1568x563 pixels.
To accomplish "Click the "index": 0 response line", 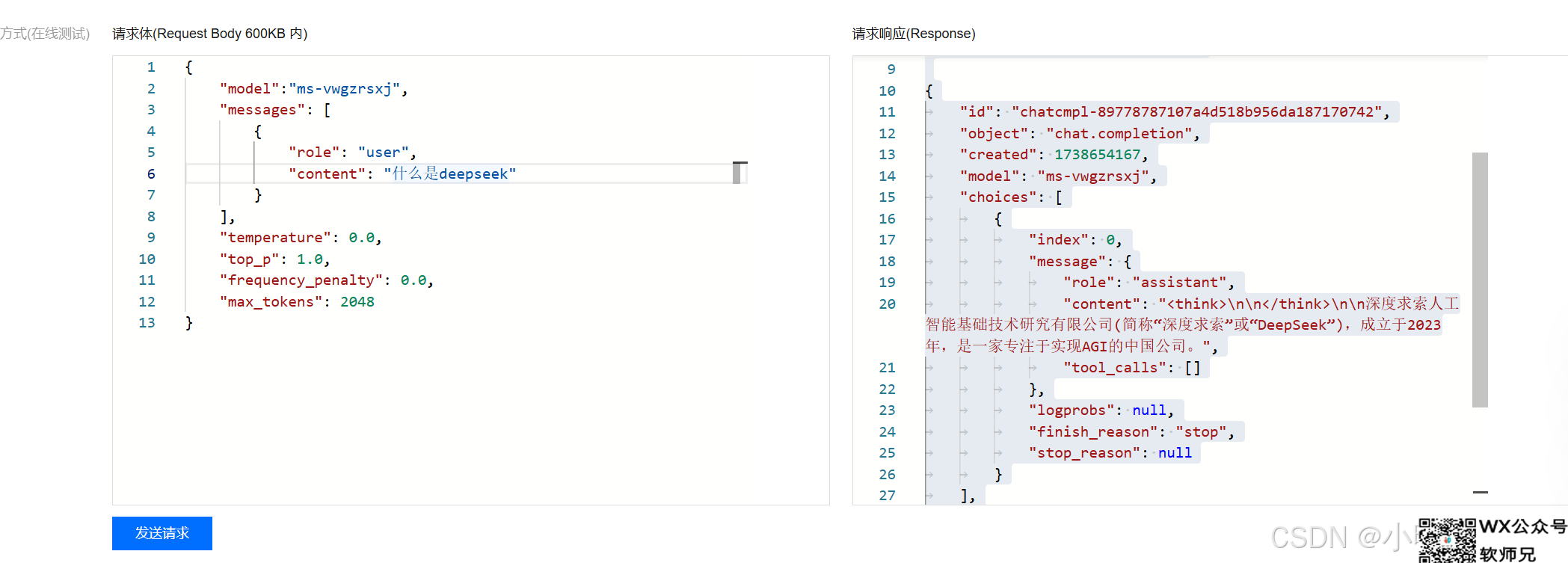I will (x=1075, y=240).
